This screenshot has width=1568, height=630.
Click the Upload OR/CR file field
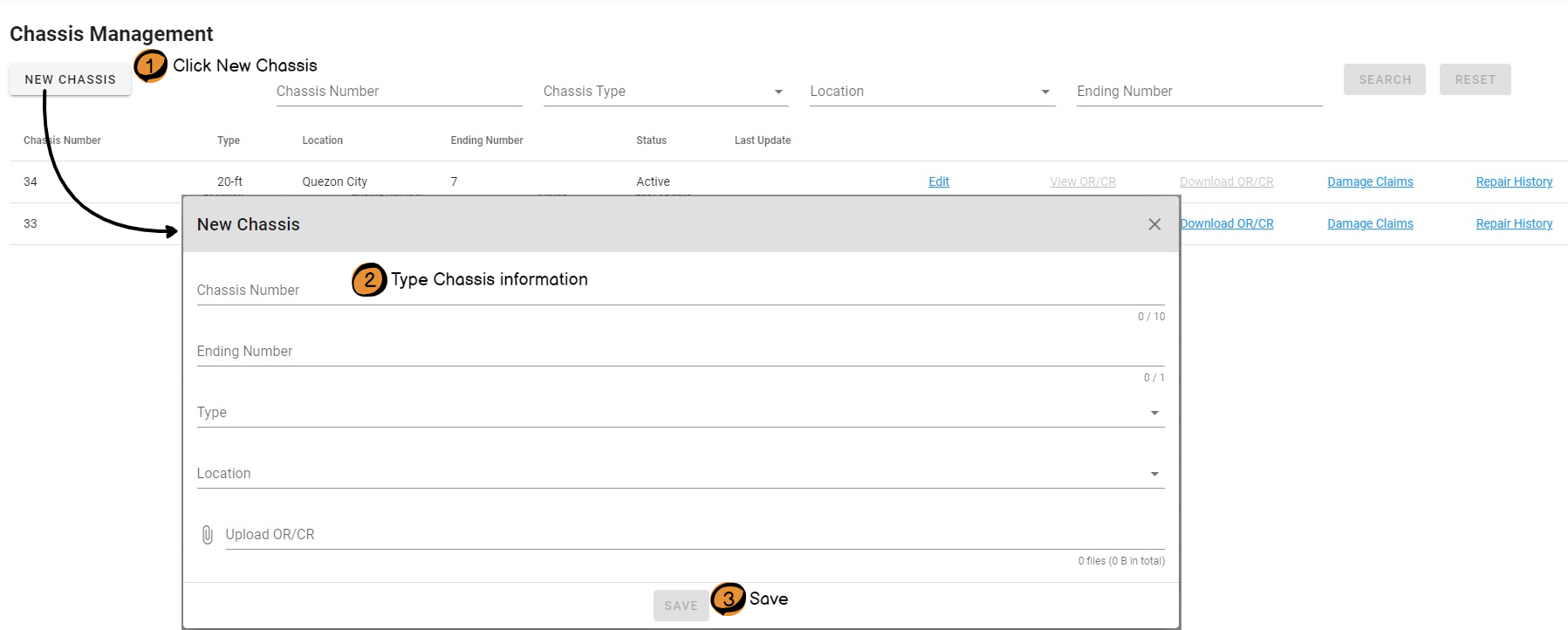(x=694, y=535)
